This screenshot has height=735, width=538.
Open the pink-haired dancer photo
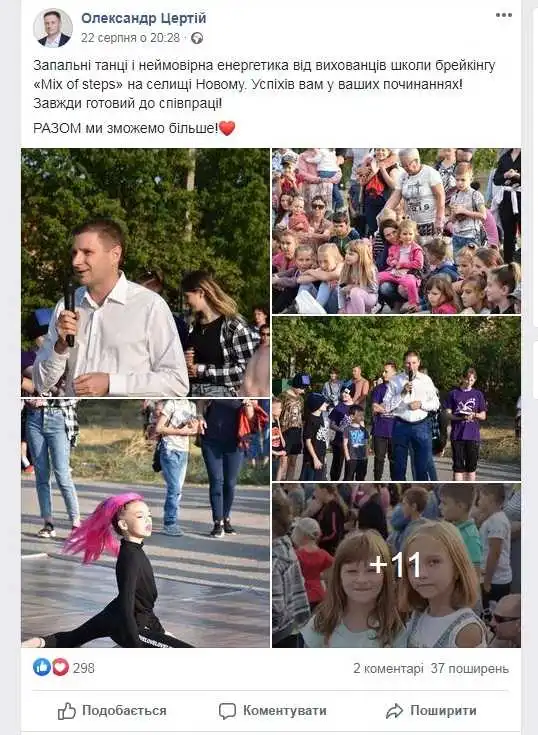point(145,524)
